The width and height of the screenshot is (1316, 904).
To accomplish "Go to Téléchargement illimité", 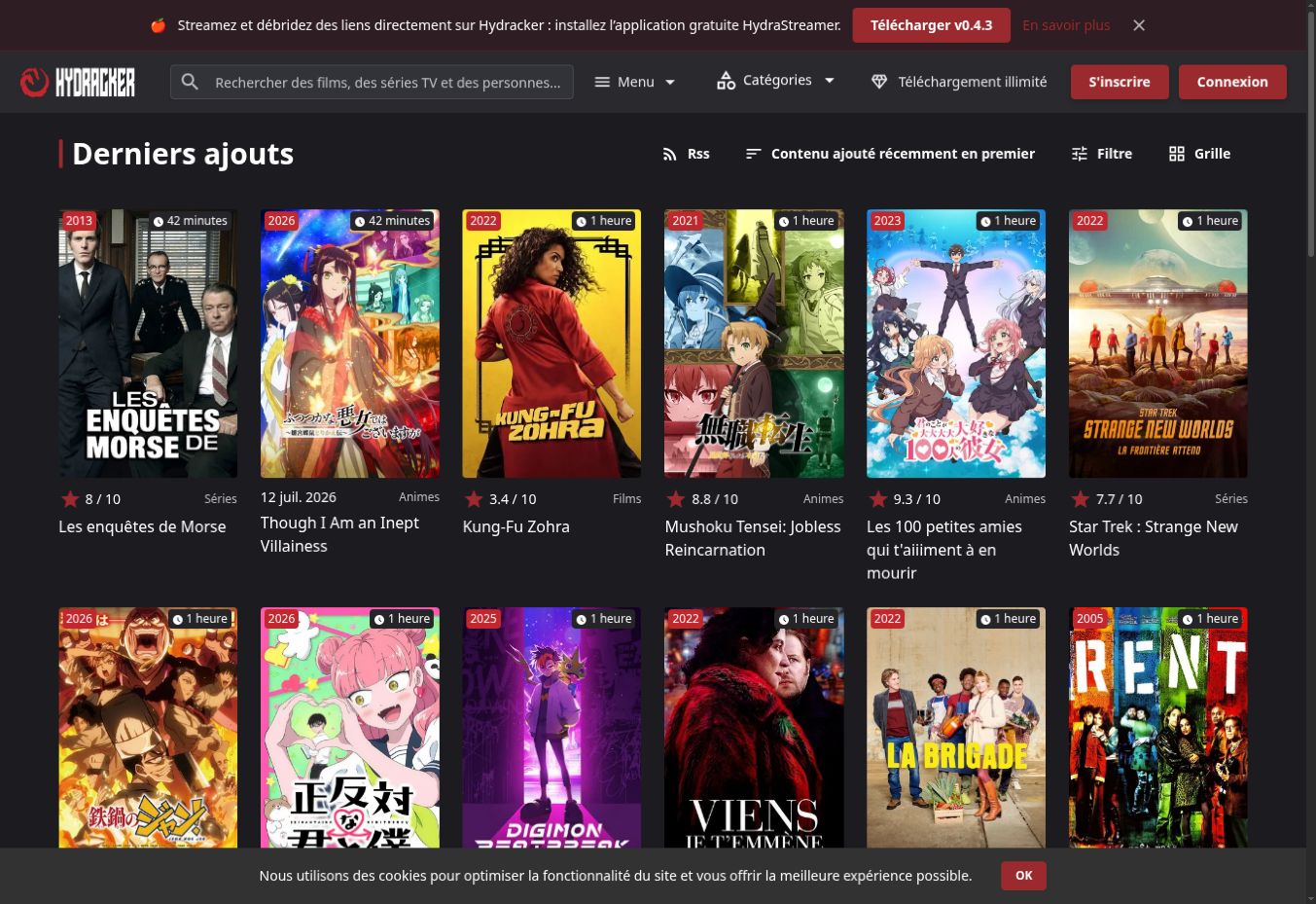I will click(959, 82).
